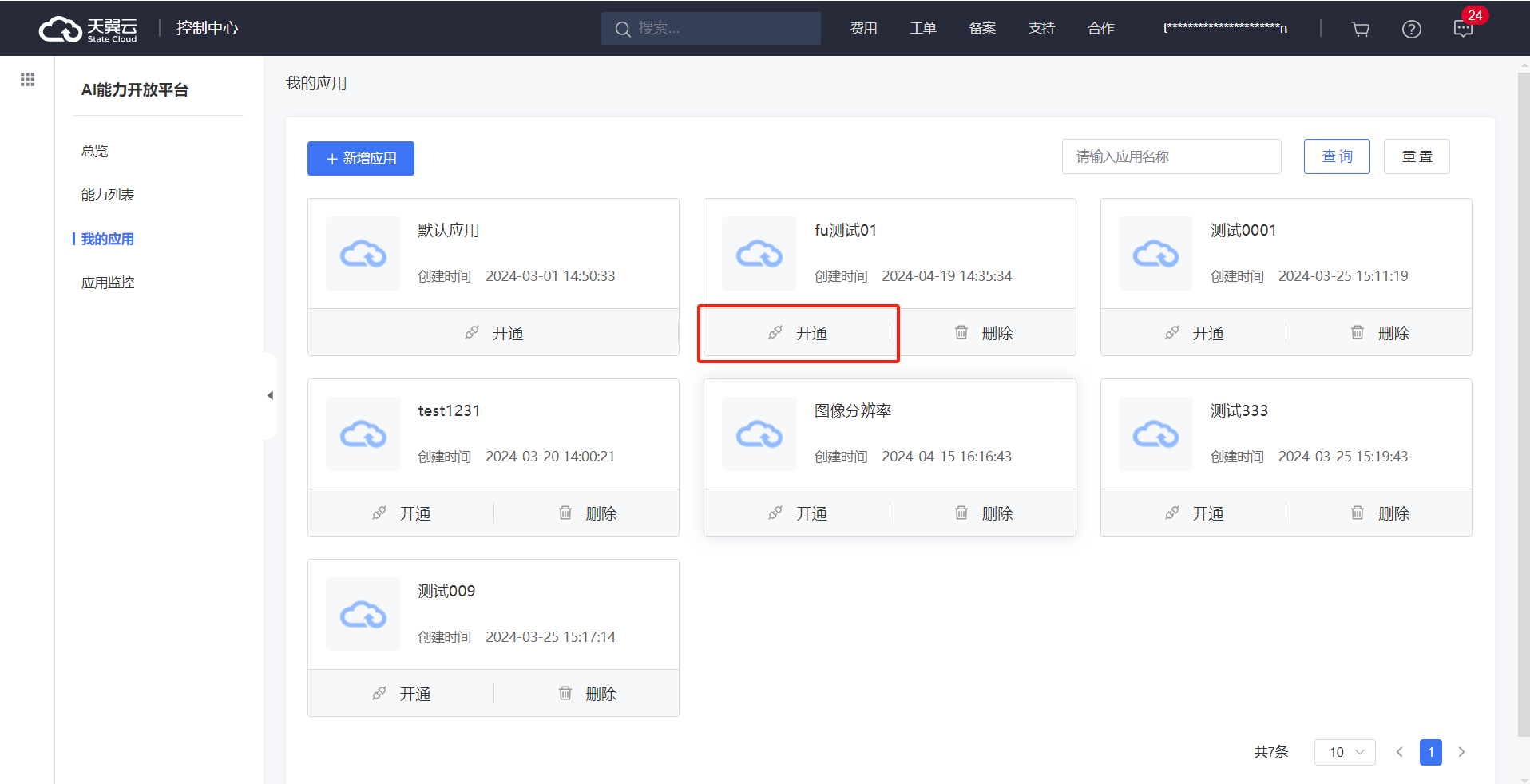Screen dimensions: 1530x784
Task: Delete the 图像分辨率 application
Action: [x=983, y=513]
